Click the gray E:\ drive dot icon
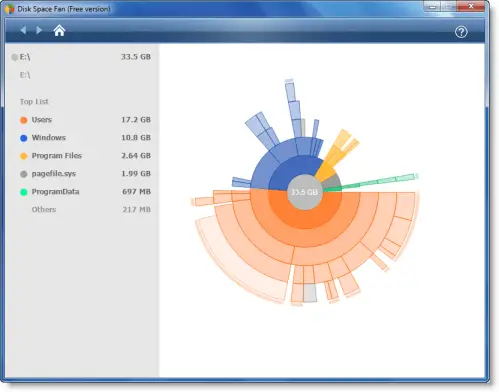The image size is (499, 392). coord(15,57)
